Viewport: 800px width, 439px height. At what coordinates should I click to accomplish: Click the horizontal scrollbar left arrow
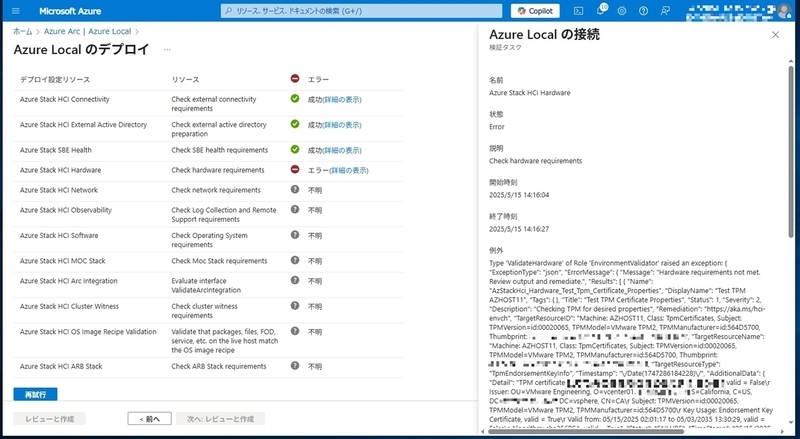click(x=483, y=432)
